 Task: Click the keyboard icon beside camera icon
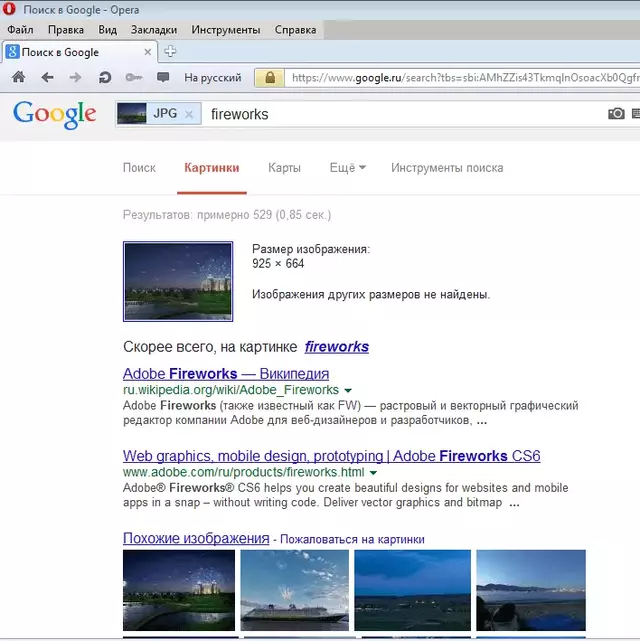[636, 114]
